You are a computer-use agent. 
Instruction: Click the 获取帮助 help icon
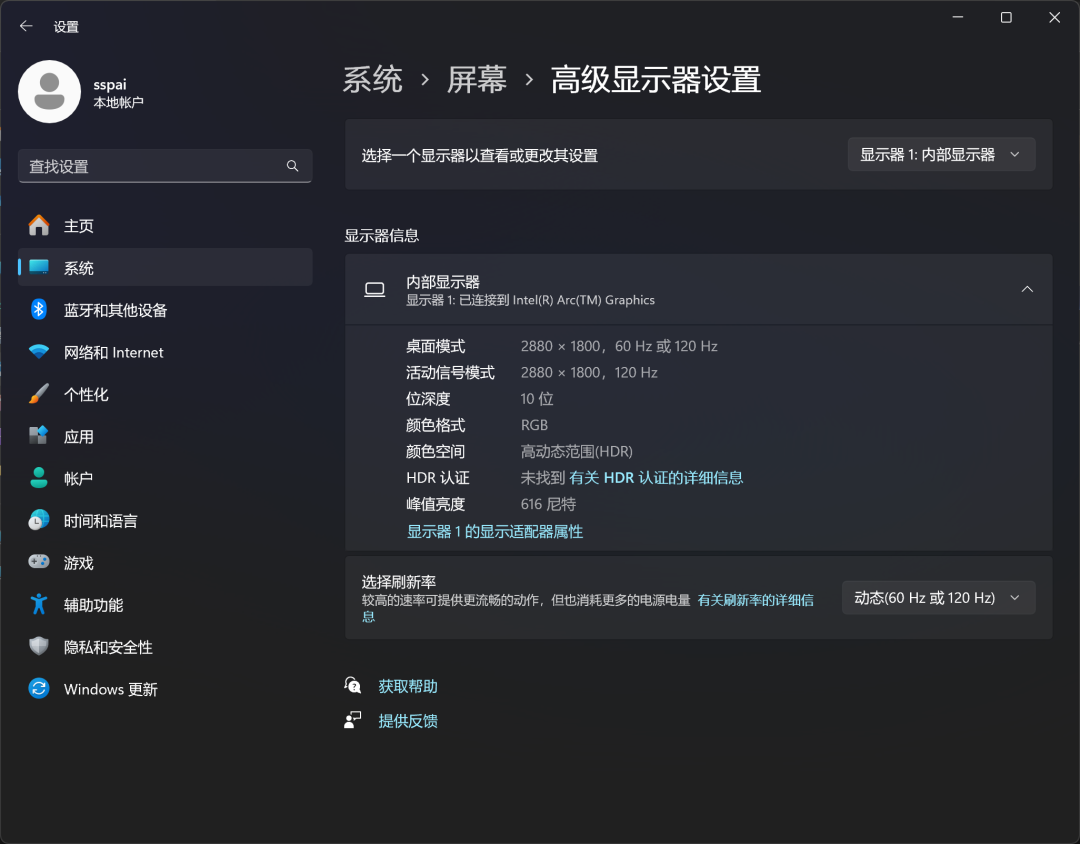353,686
